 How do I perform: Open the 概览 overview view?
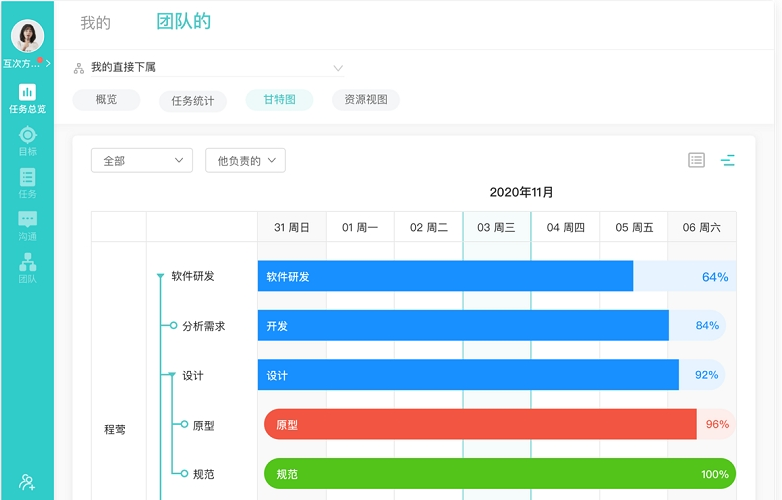click(x=106, y=100)
